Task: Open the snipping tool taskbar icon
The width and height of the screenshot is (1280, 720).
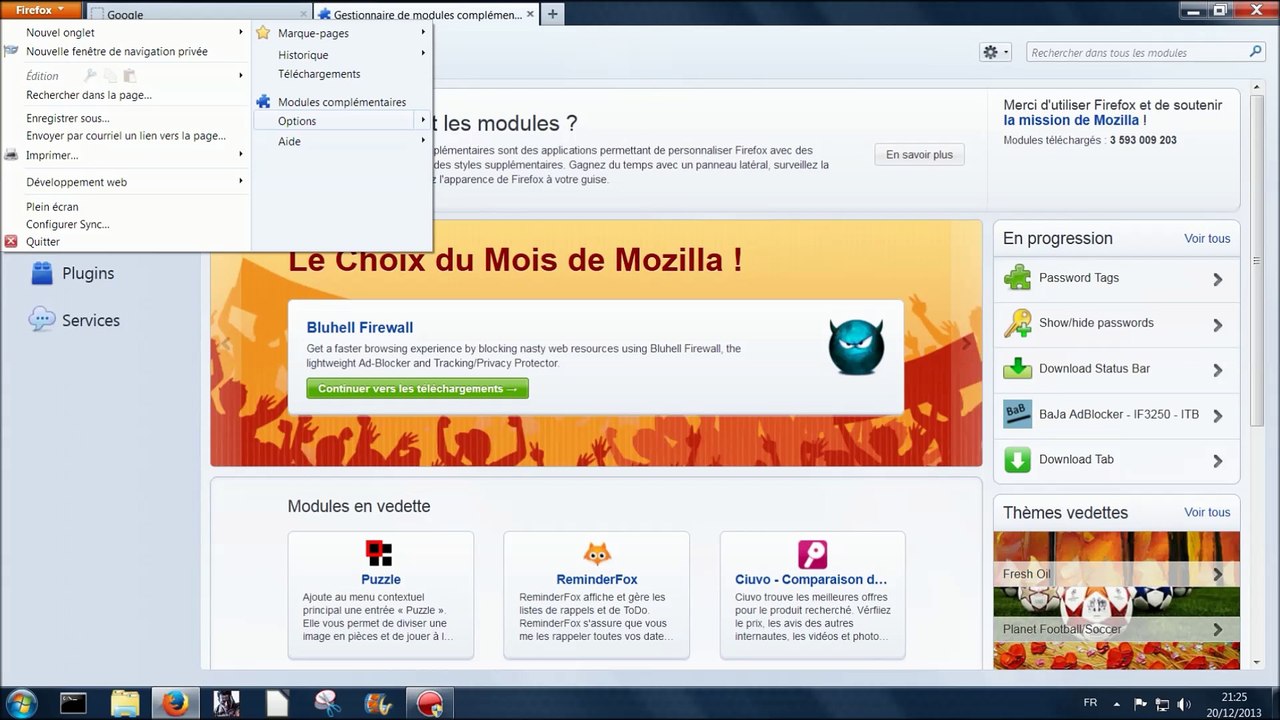Action: coord(328,703)
